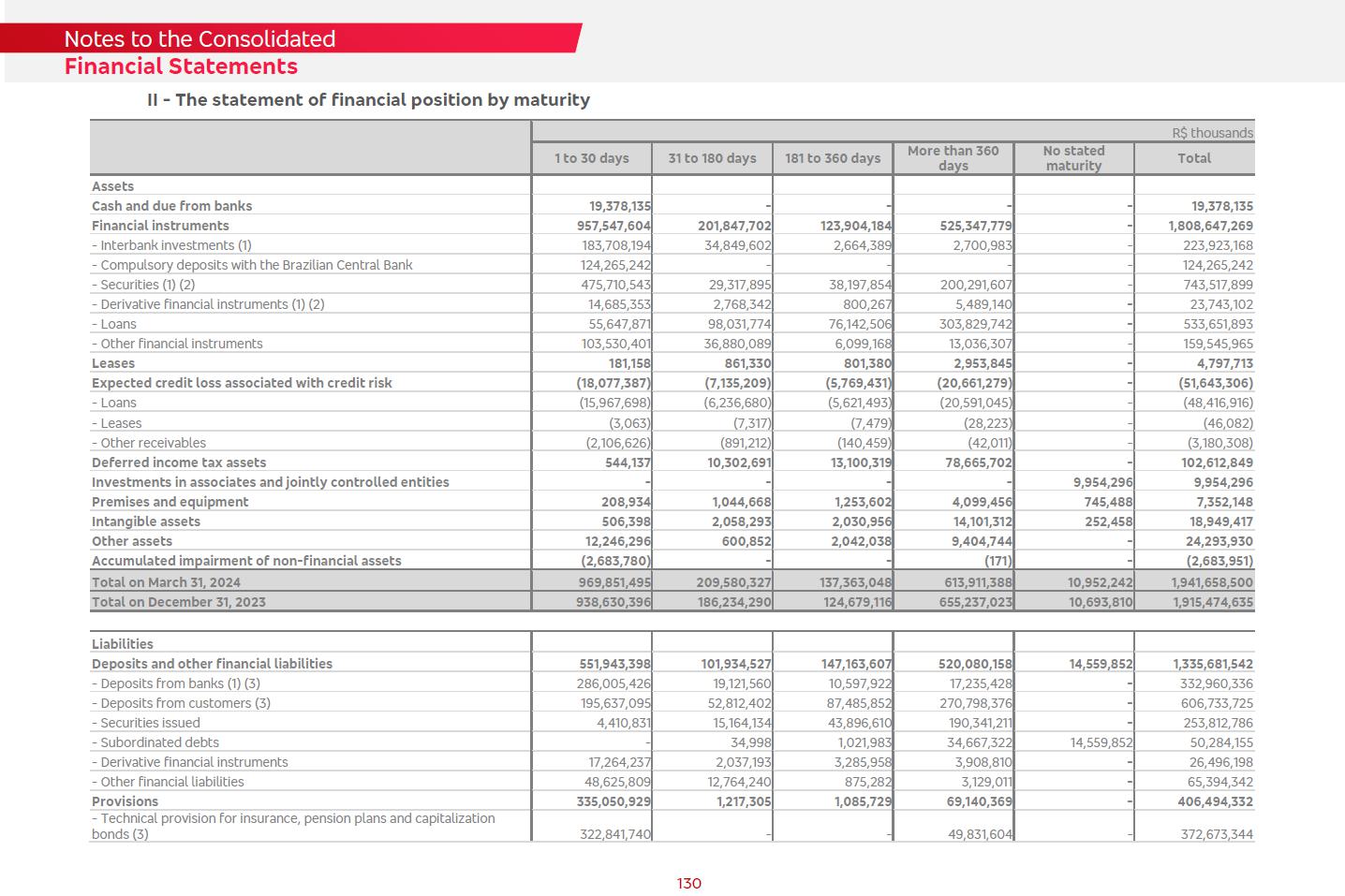Select the 'Financial Statements' heading text
The width and height of the screenshot is (1345, 896).
pyautogui.click(x=181, y=66)
